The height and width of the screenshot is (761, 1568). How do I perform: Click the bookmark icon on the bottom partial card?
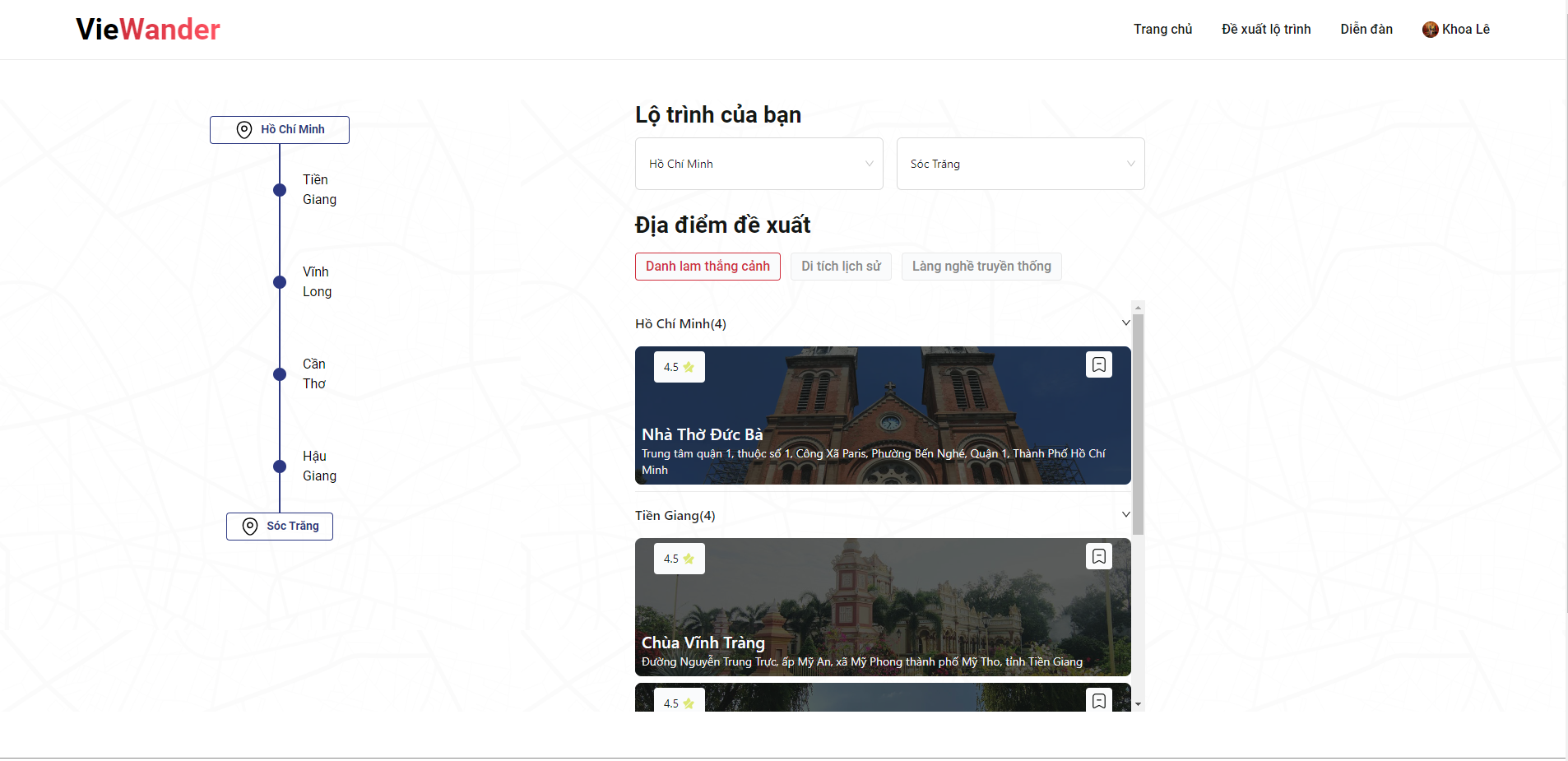click(1099, 700)
